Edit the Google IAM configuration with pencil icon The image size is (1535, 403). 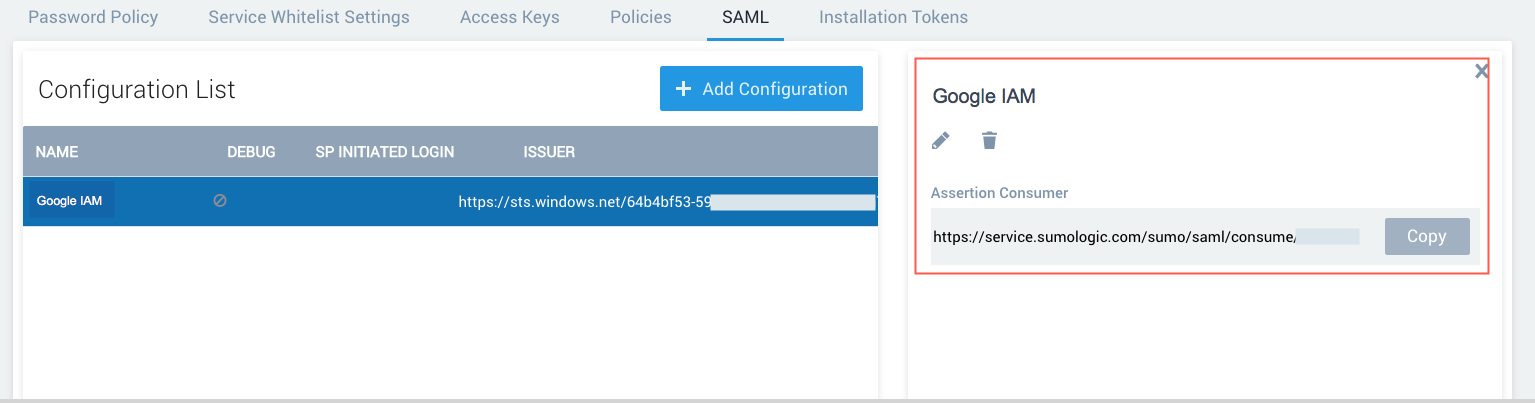[940, 141]
